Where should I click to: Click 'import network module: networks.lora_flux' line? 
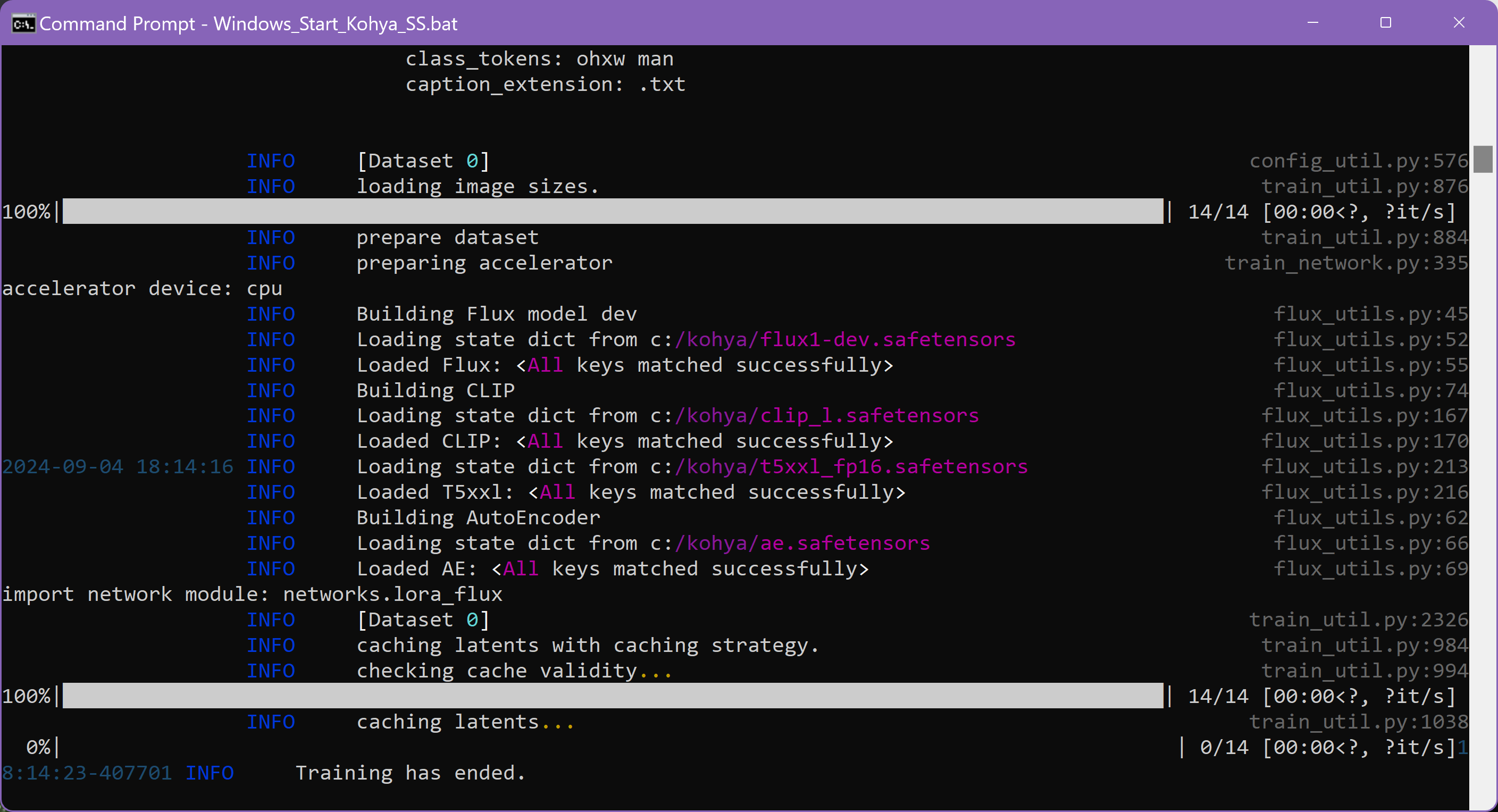(x=253, y=595)
